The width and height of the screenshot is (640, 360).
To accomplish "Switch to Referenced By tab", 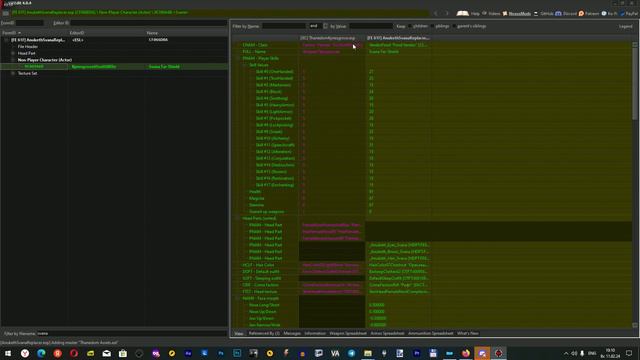I will pyautogui.click(x=264, y=333).
